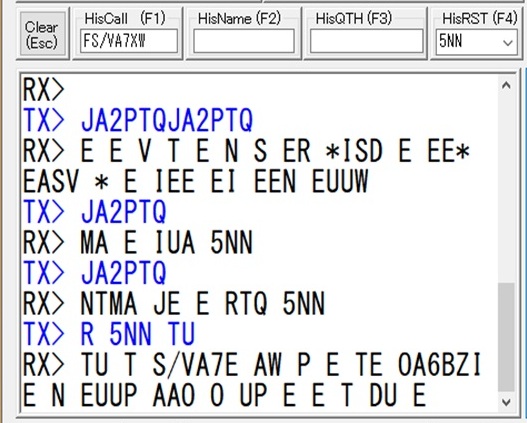
Task: Click the TX text "R 5NN TU"
Action: (x=138, y=334)
